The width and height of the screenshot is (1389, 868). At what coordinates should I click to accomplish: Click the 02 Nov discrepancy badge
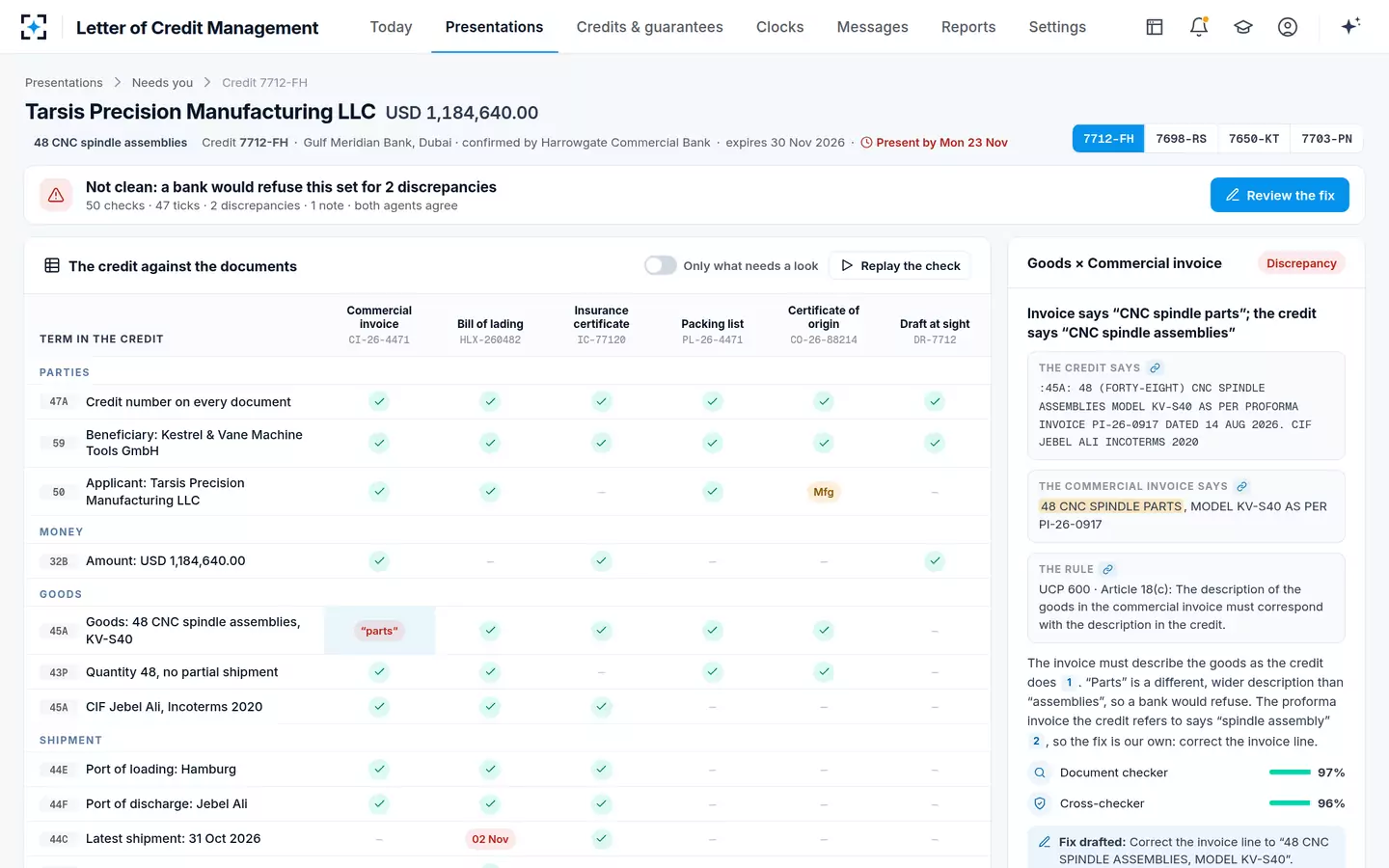(490, 839)
